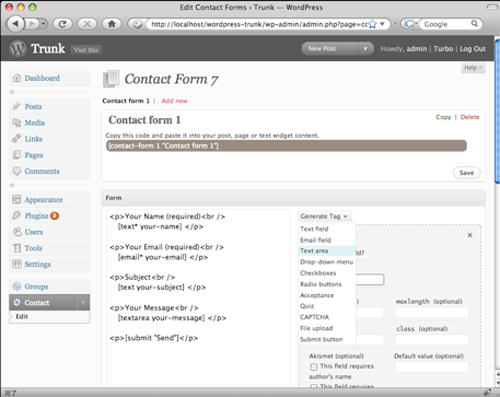Click the search magnifier icon
The height and width of the screenshot is (397, 500).
(x=474, y=24)
